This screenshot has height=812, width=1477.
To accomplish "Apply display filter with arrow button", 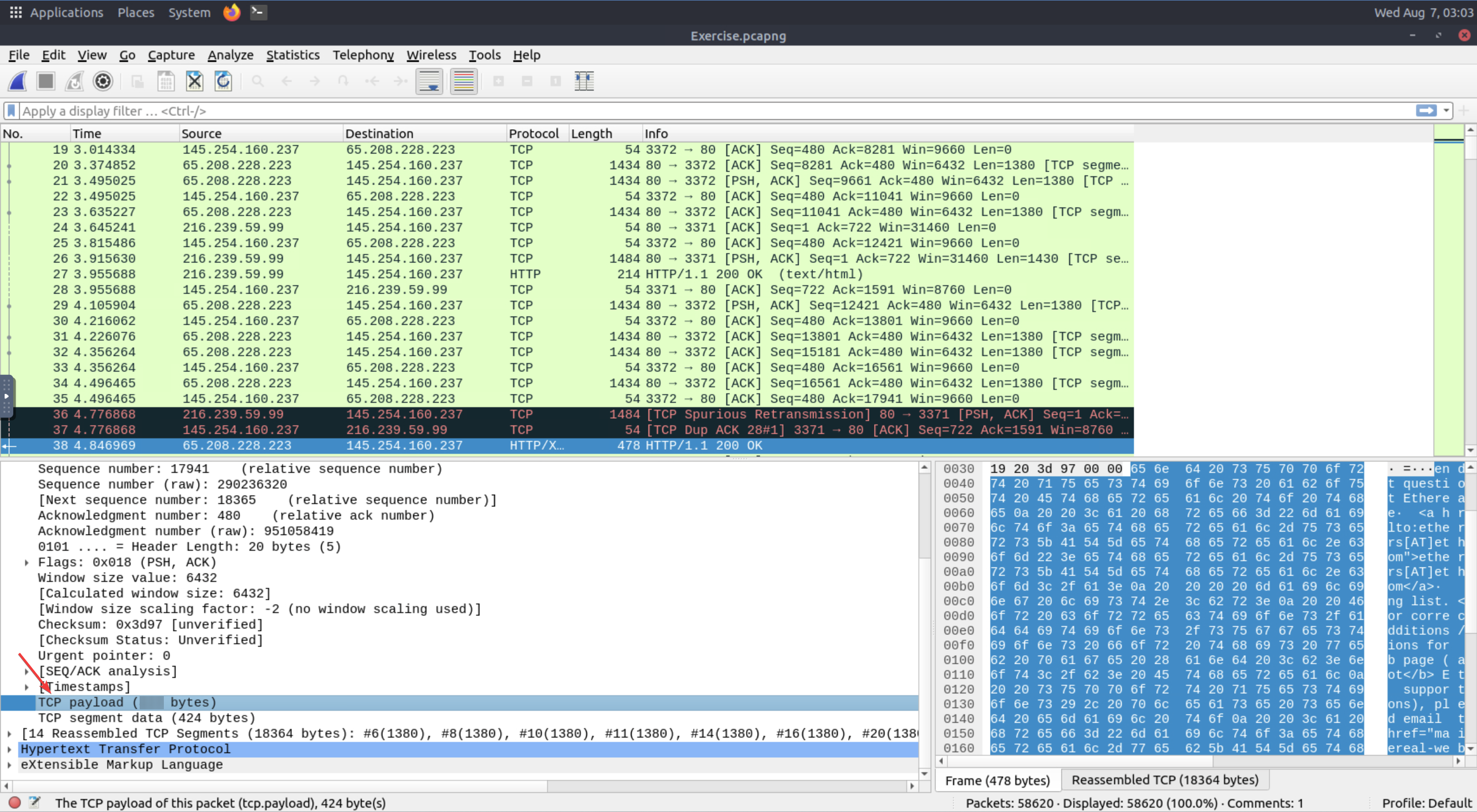I will click(x=1426, y=111).
